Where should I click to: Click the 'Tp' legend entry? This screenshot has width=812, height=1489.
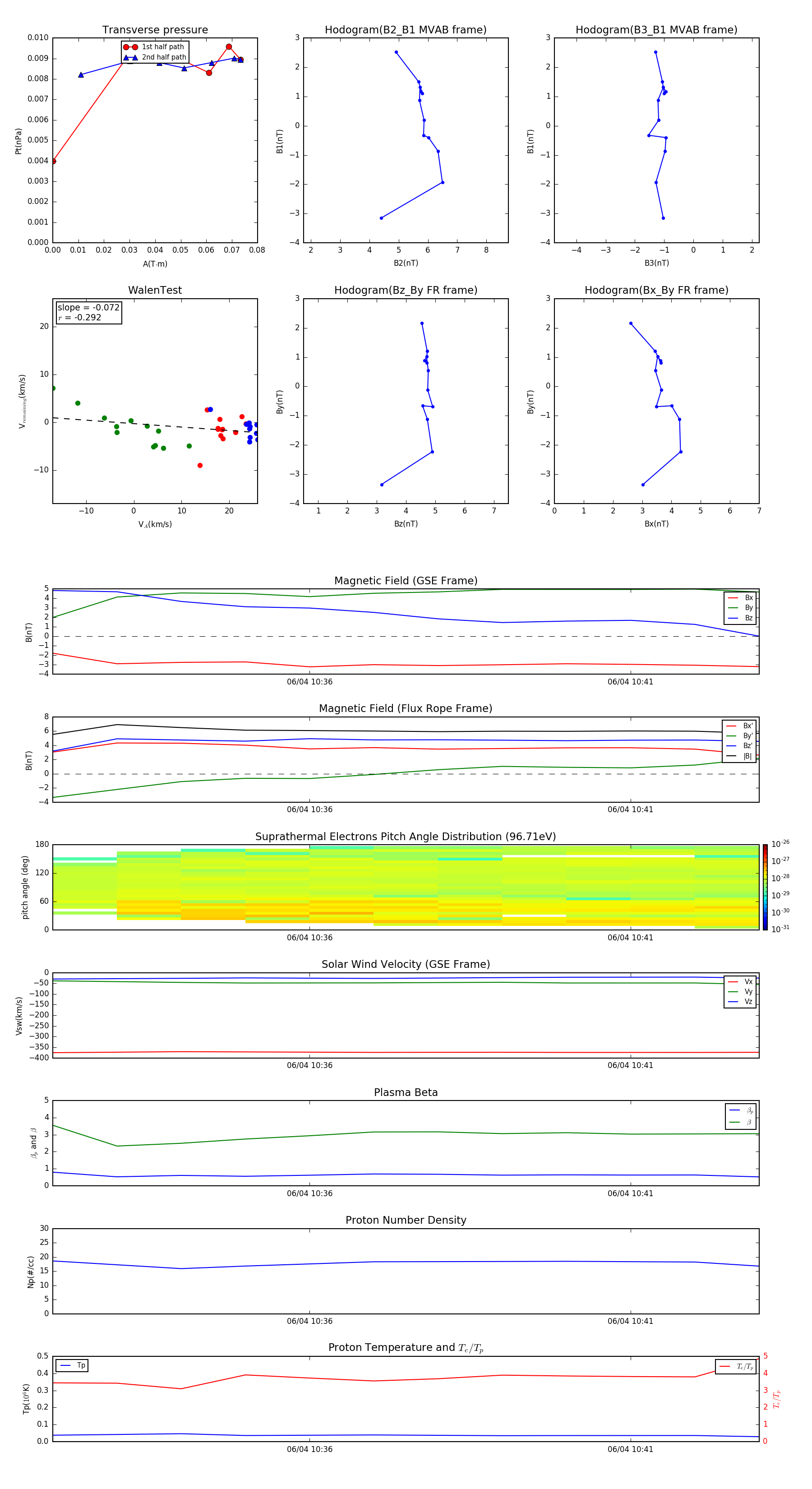(72, 1366)
